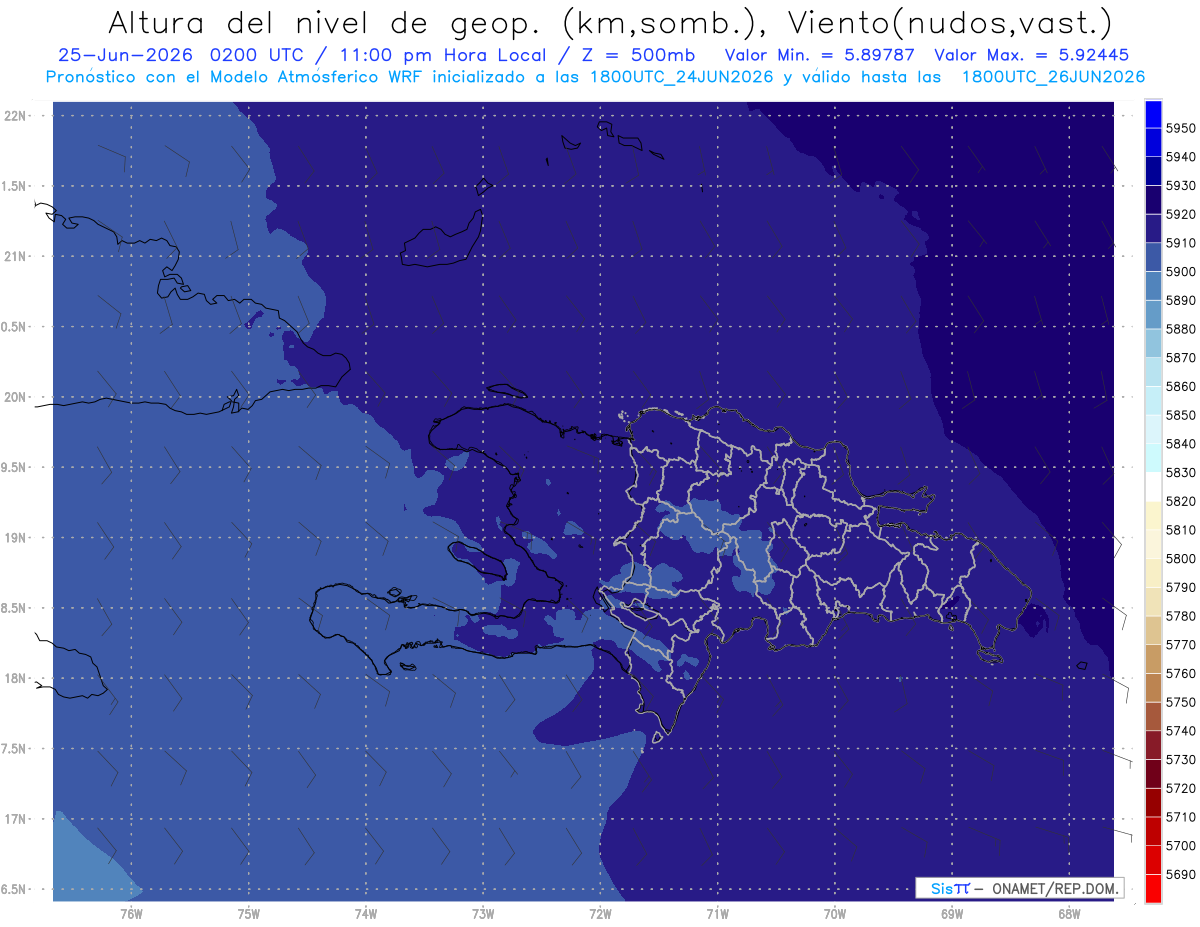Click the 5820 colorbar label
The image size is (1200, 927).
[x=1180, y=501]
